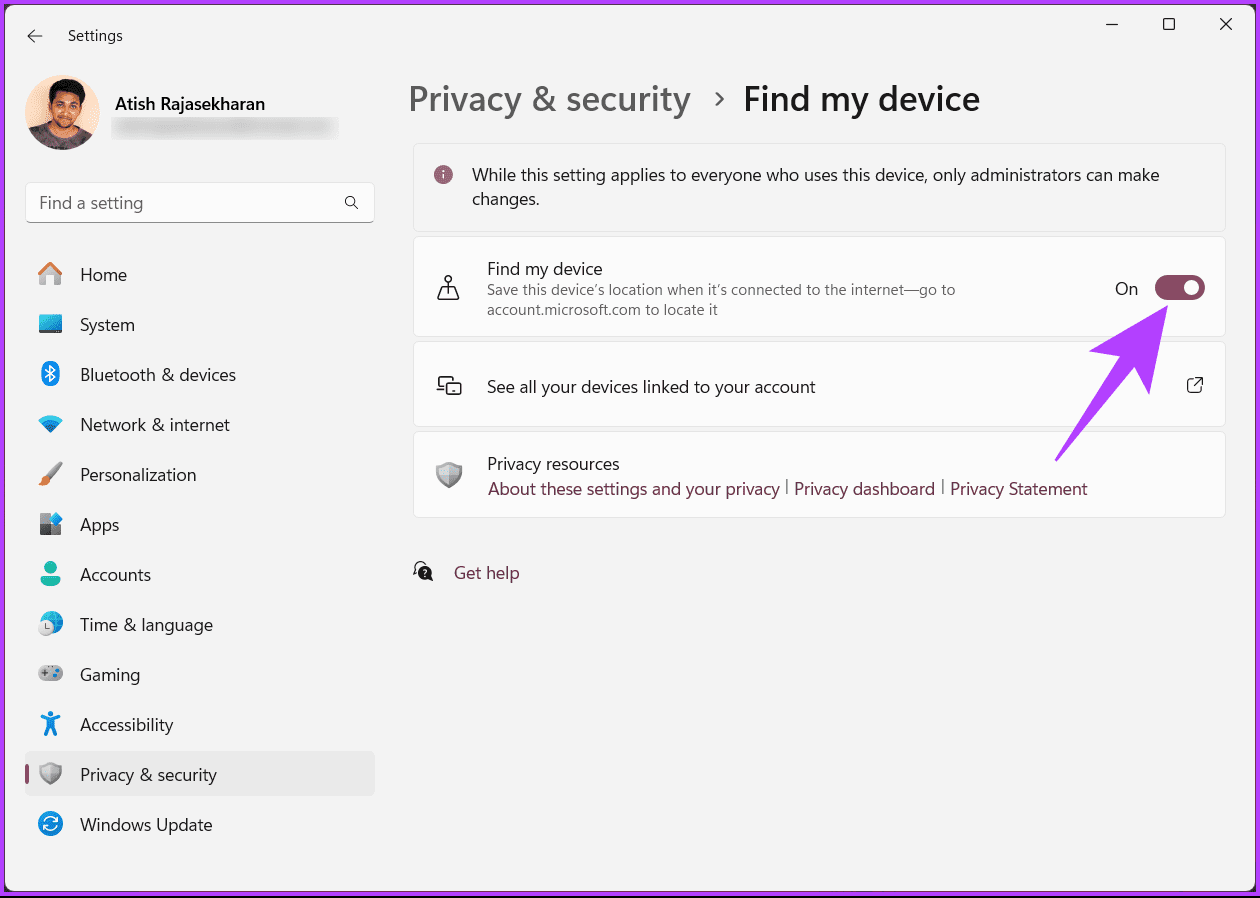
Task: Click the Accessibility figure icon
Action: coord(50,724)
